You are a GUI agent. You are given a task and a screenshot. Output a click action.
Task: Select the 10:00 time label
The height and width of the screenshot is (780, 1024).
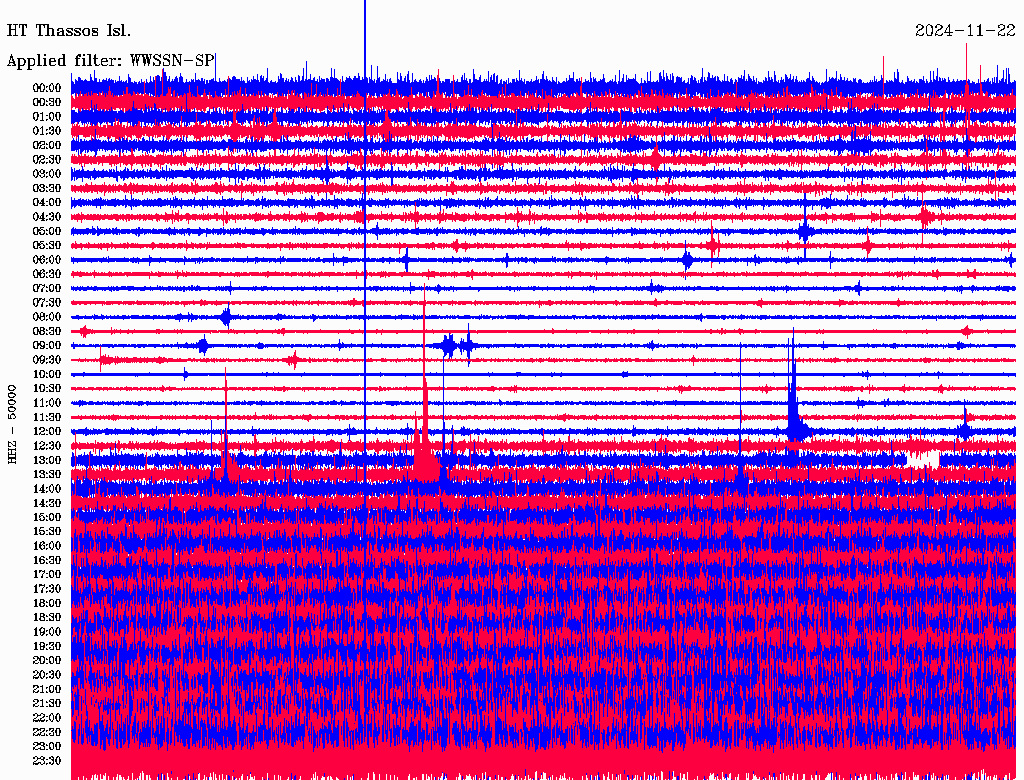point(47,374)
